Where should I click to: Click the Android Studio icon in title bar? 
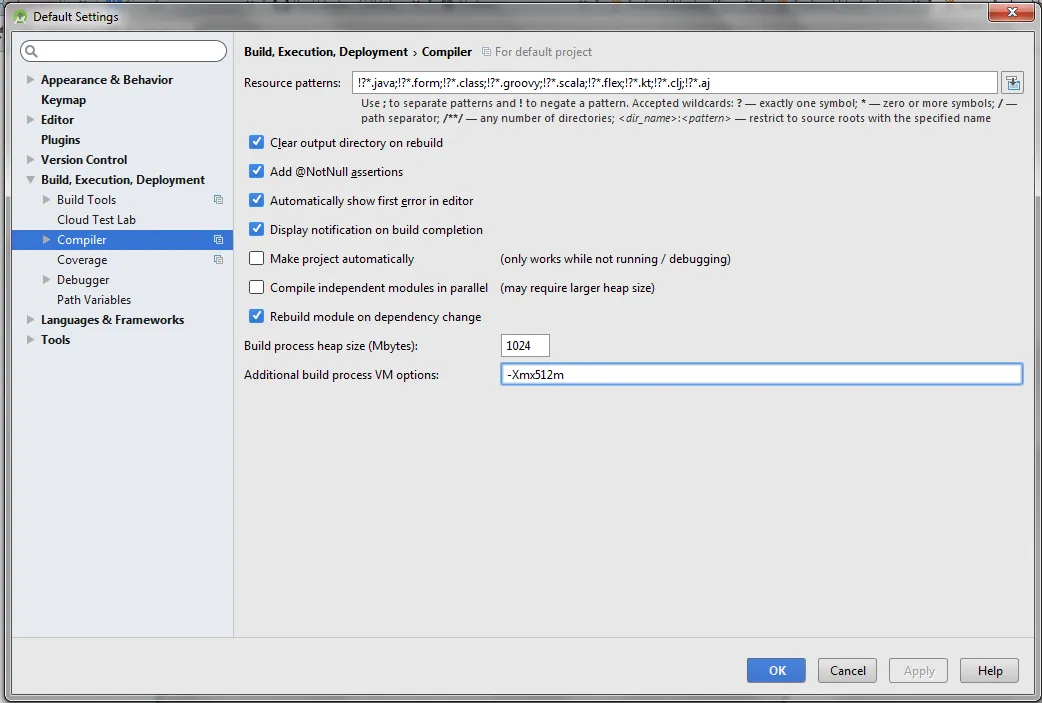pos(20,17)
